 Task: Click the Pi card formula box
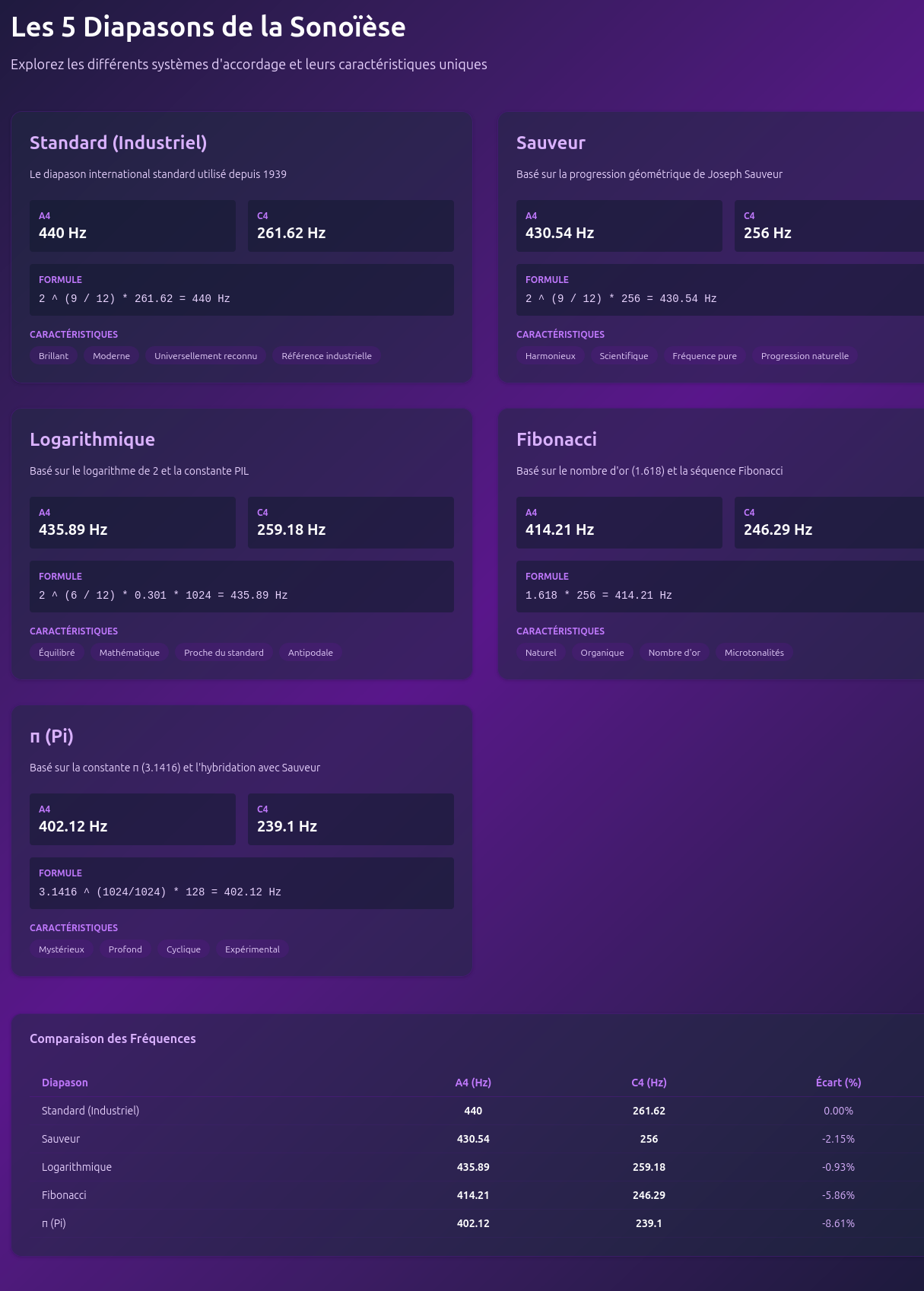pyautogui.click(x=241, y=883)
